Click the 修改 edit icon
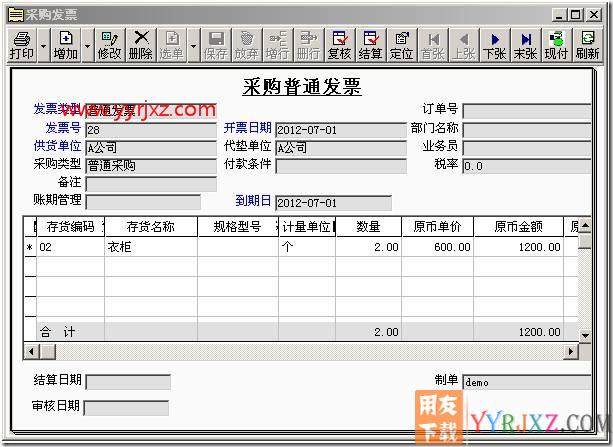613x447 pixels. tap(110, 45)
